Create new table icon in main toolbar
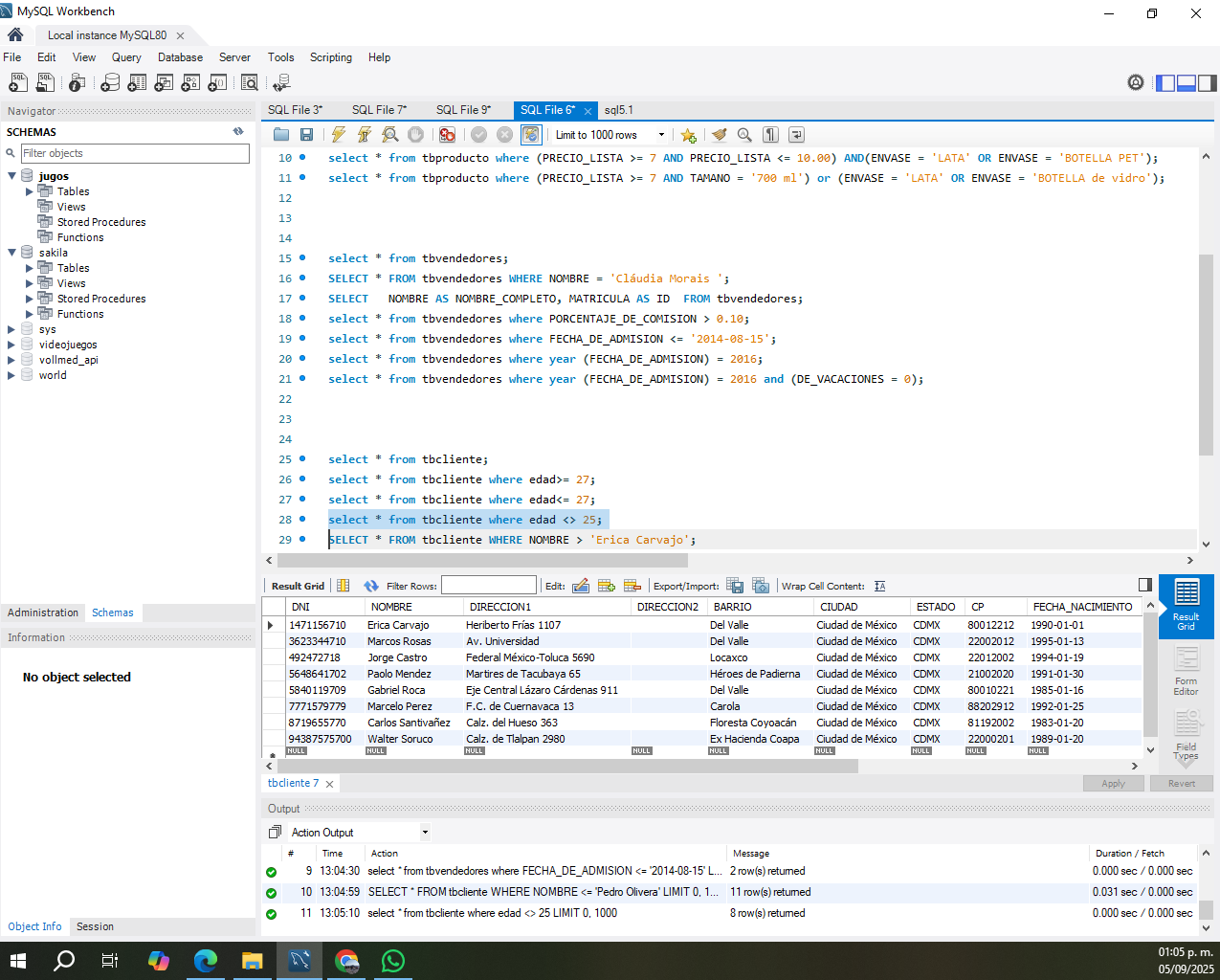 [137, 83]
